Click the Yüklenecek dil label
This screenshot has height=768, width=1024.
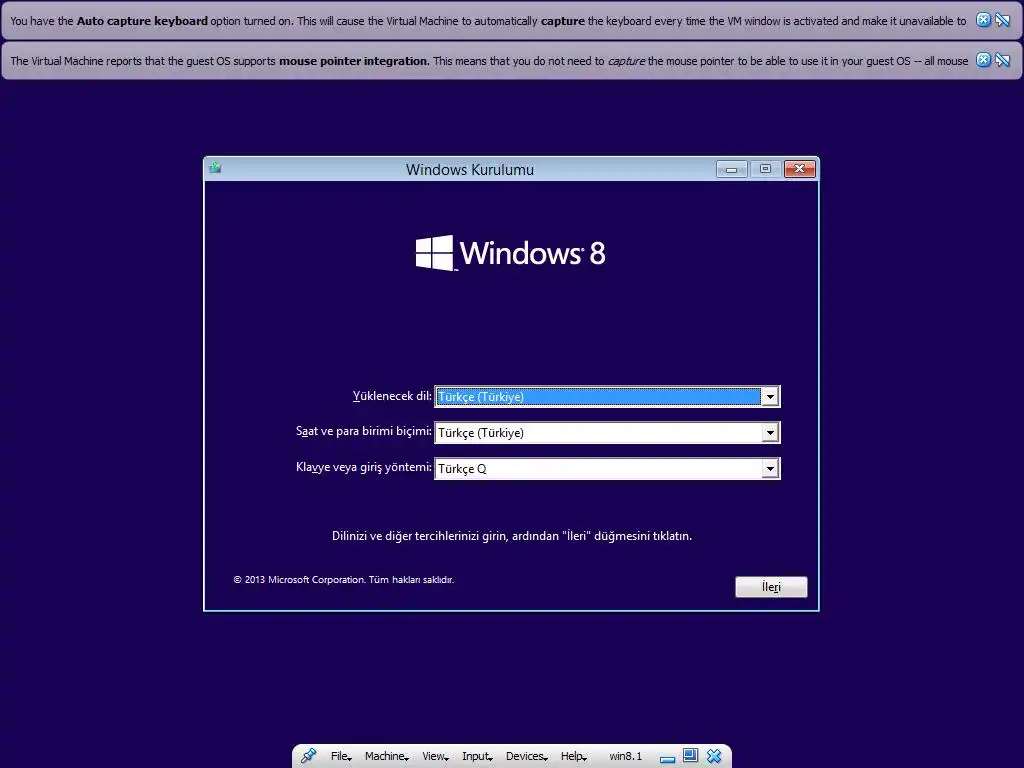(392, 396)
